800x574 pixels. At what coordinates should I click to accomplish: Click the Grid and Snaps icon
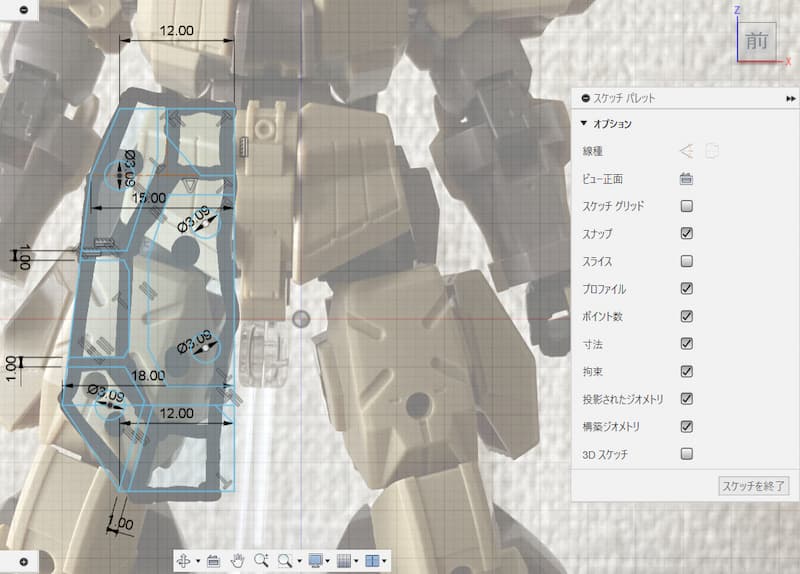point(344,561)
